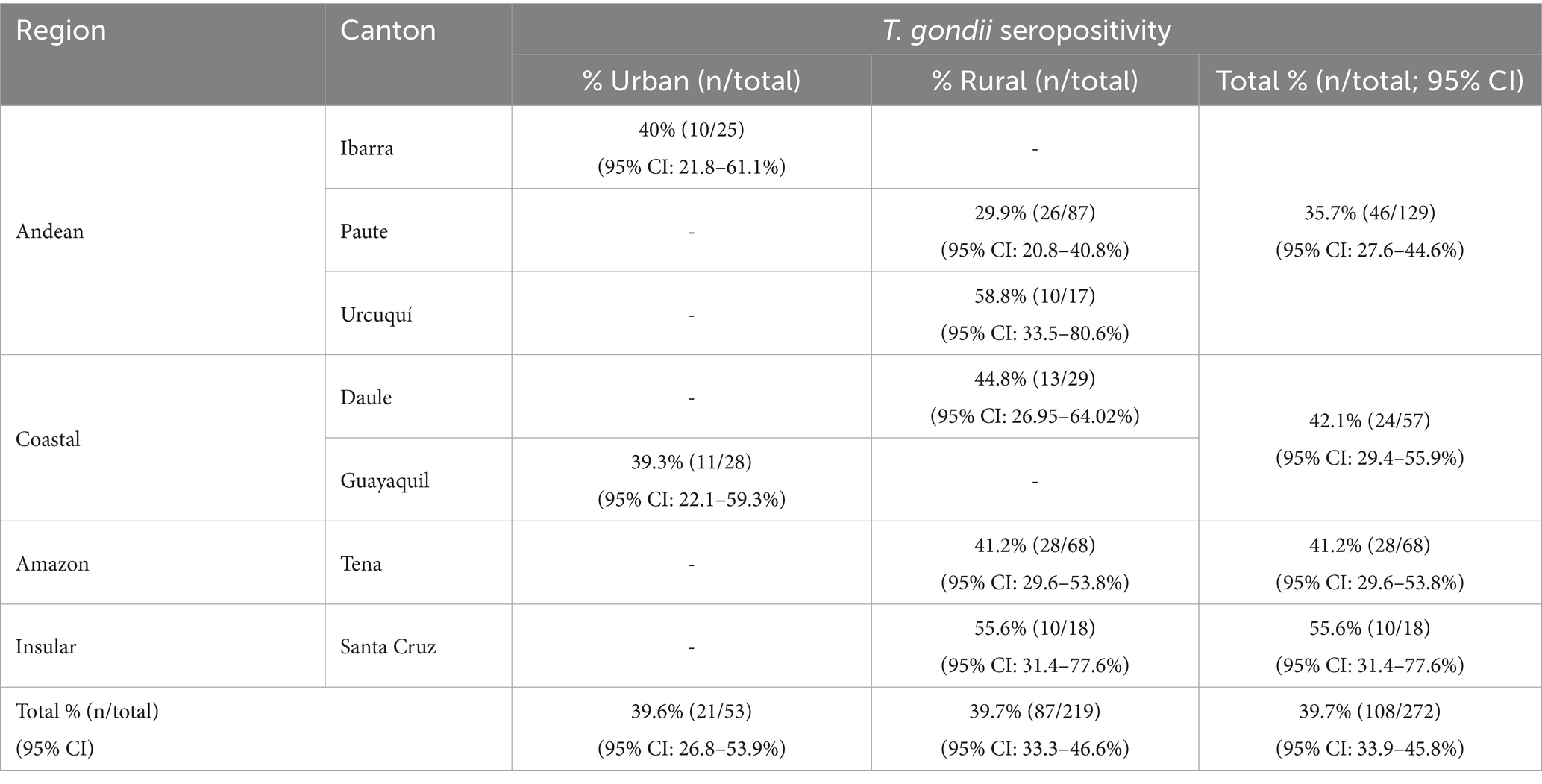Click the Paute canton cell
The image size is (1542, 784).
tap(364, 231)
